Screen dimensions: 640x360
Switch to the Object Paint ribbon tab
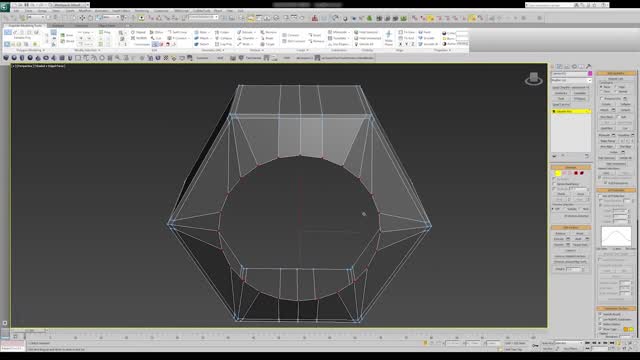point(107,26)
